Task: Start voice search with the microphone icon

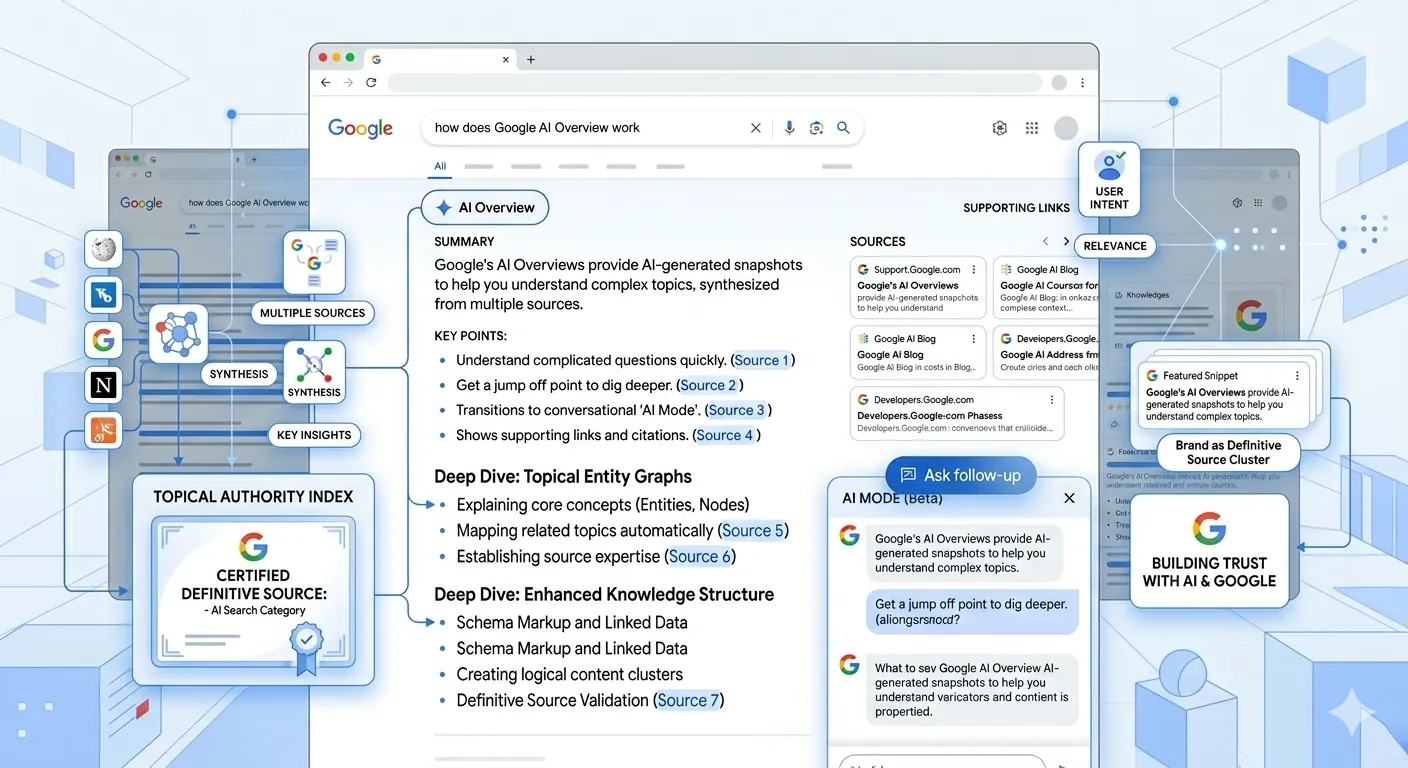Action: [789, 128]
